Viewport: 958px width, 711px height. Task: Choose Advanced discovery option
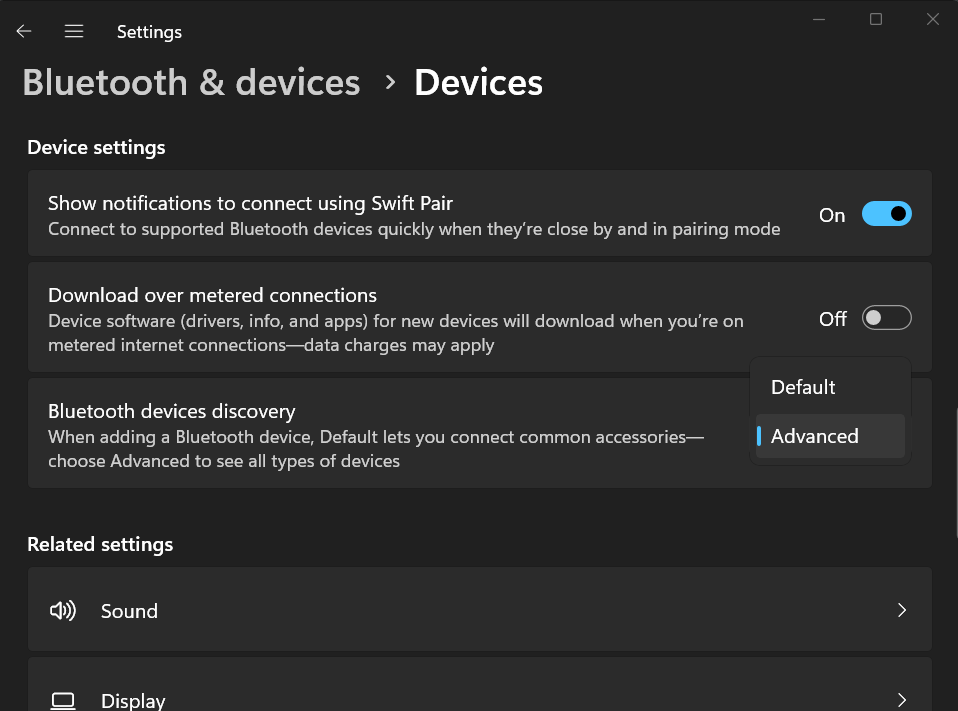tap(830, 436)
